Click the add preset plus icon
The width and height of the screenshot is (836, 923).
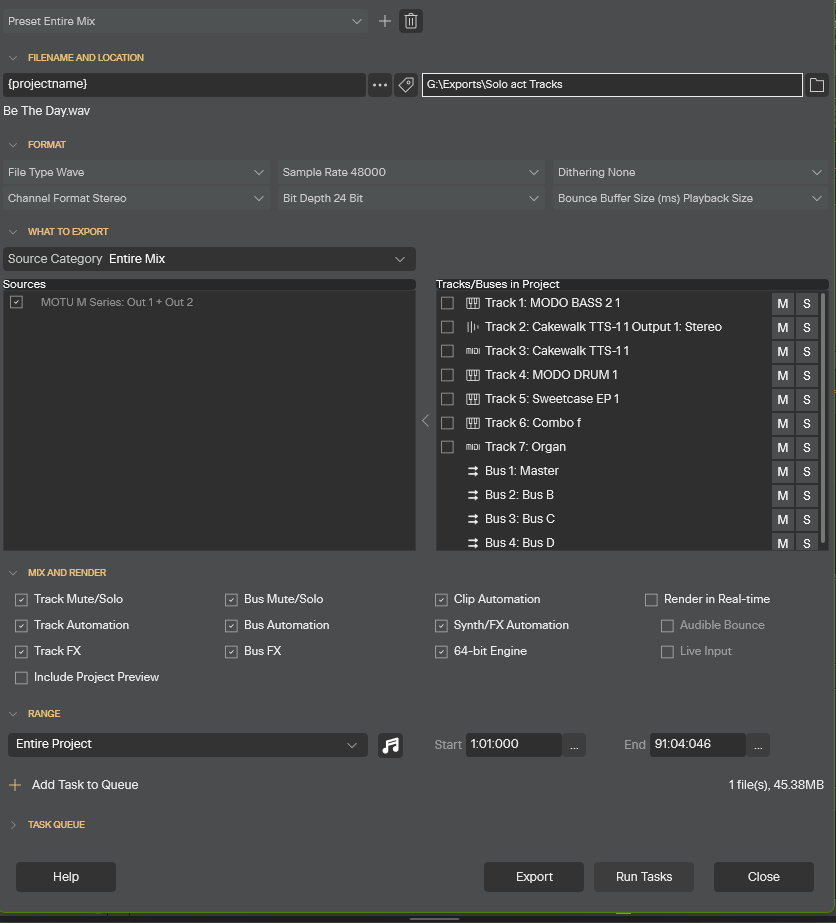pos(385,21)
